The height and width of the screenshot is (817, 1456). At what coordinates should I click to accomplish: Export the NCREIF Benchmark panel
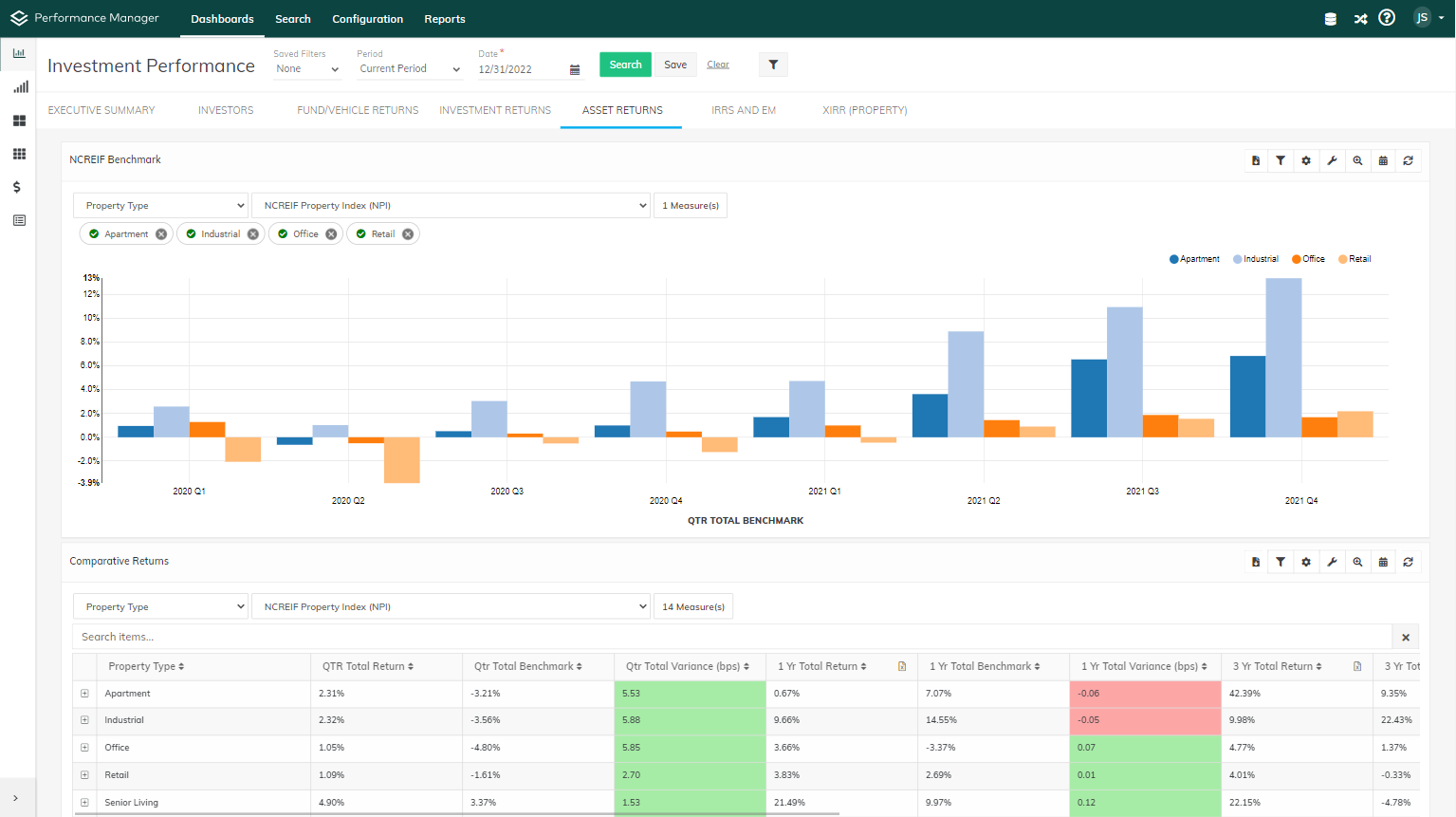click(1256, 160)
